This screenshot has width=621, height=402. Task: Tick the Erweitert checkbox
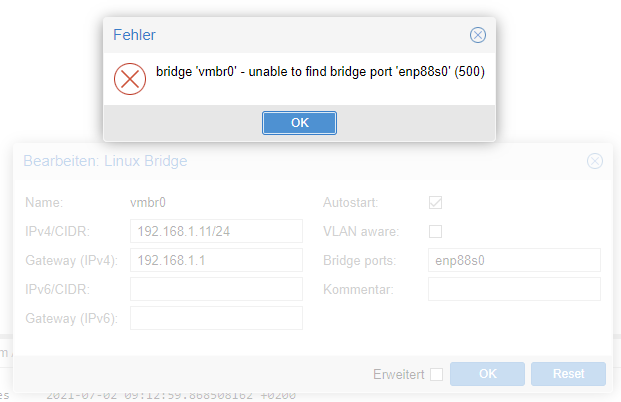[436, 375]
